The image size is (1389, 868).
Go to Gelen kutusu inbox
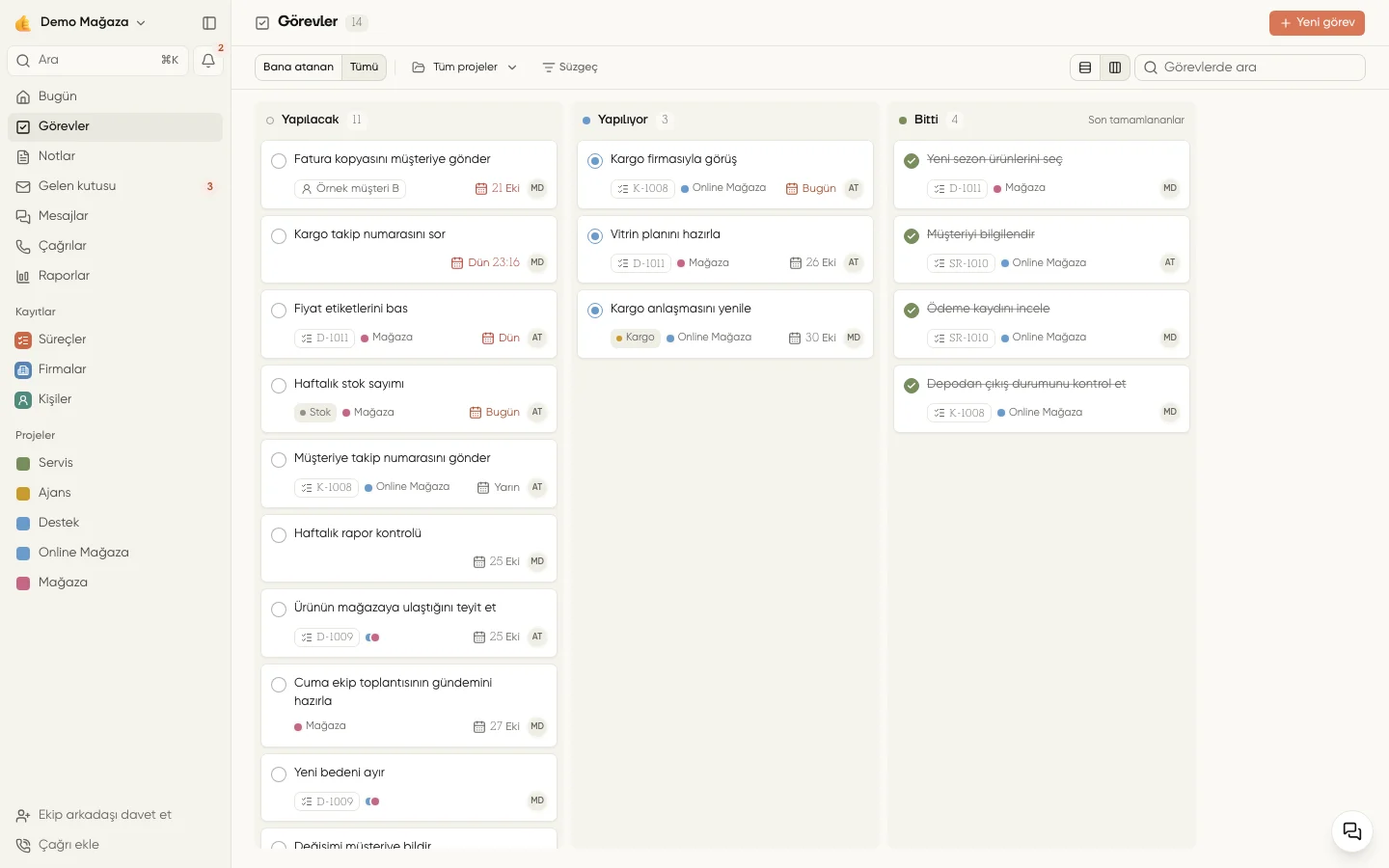(x=116, y=186)
